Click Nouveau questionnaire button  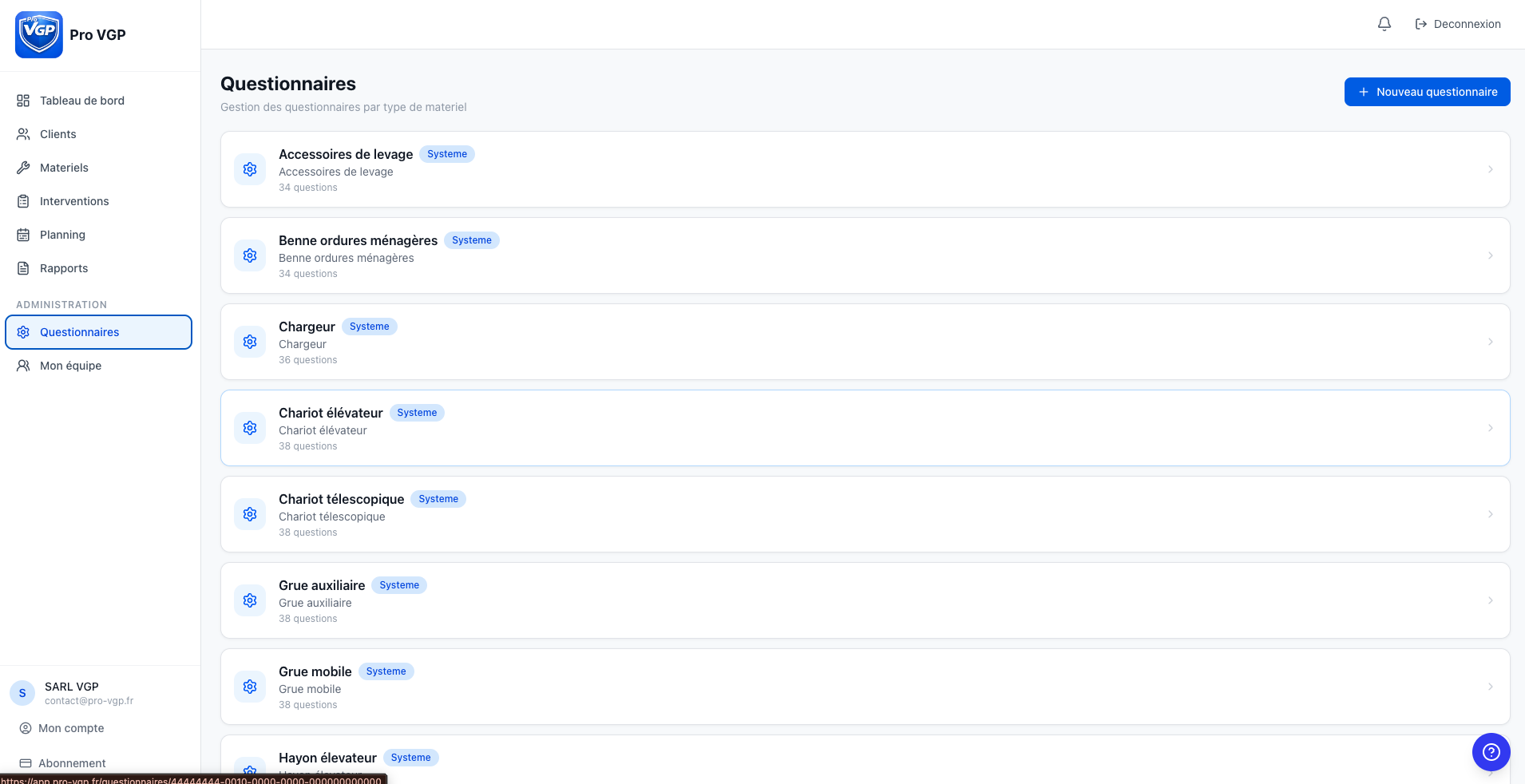[x=1427, y=92]
